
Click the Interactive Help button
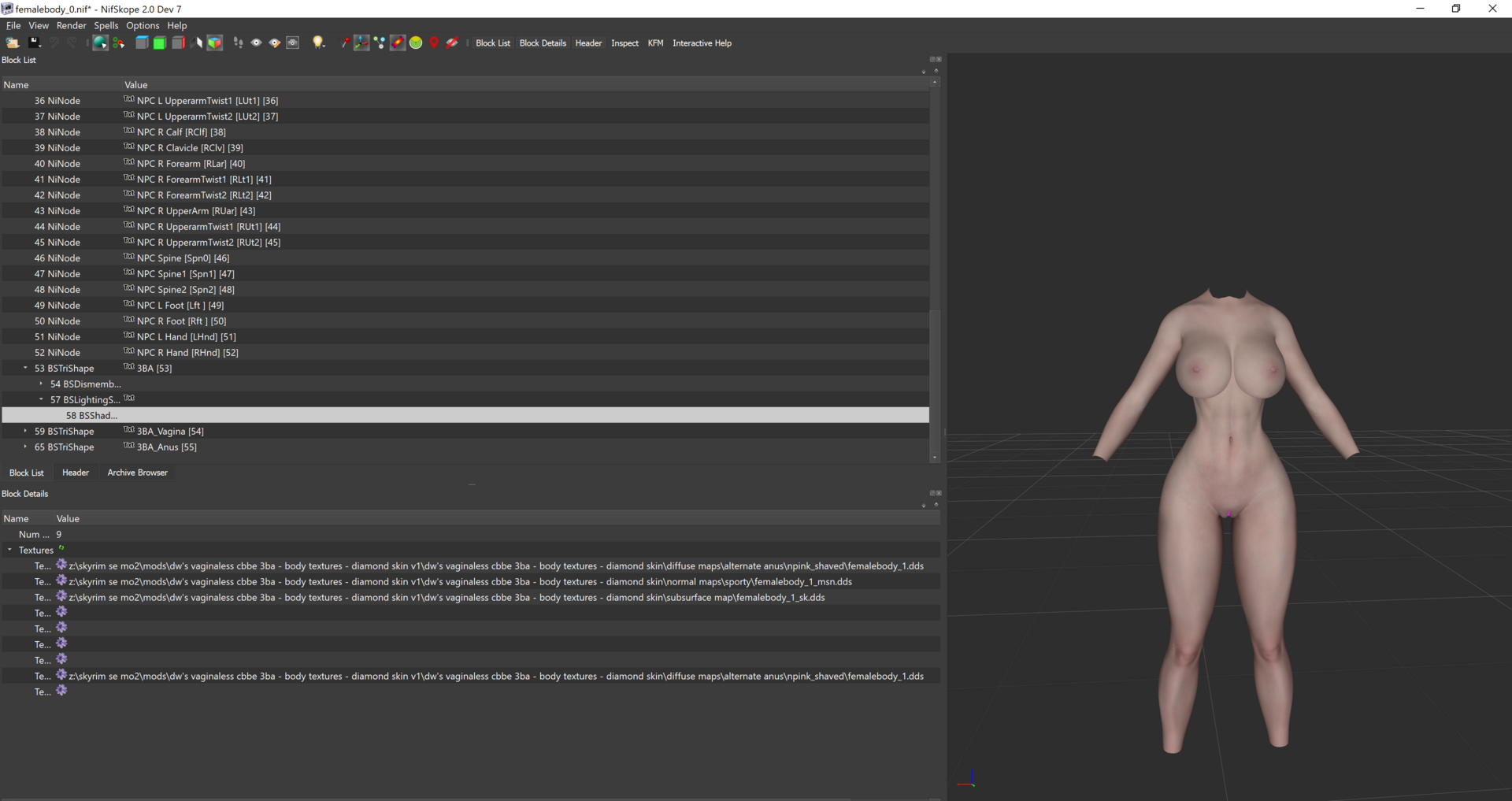tap(702, 43)
